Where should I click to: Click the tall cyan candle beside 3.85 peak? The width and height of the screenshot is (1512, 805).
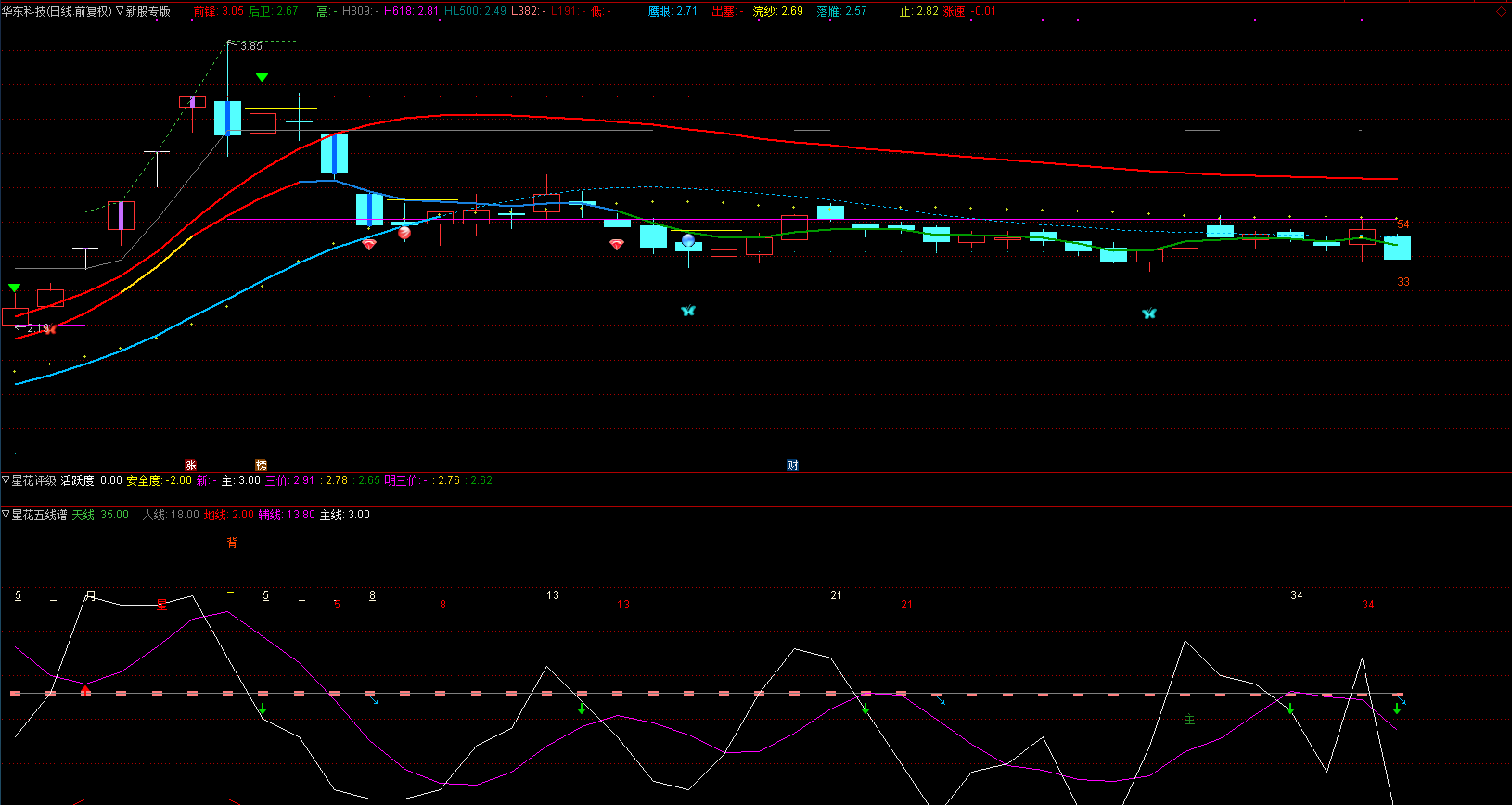pos(227,118)
